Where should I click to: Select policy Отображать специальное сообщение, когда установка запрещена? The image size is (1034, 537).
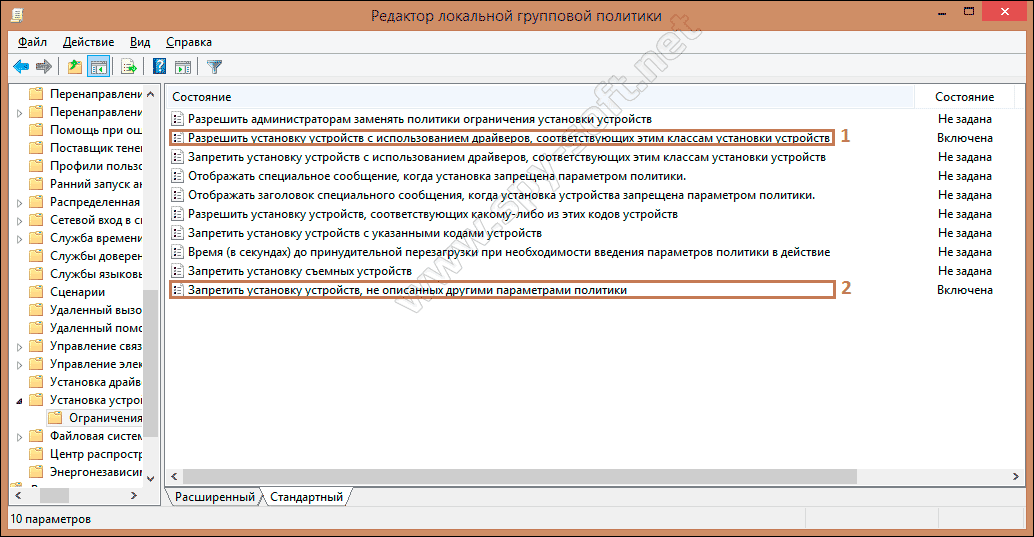[437, 176]
